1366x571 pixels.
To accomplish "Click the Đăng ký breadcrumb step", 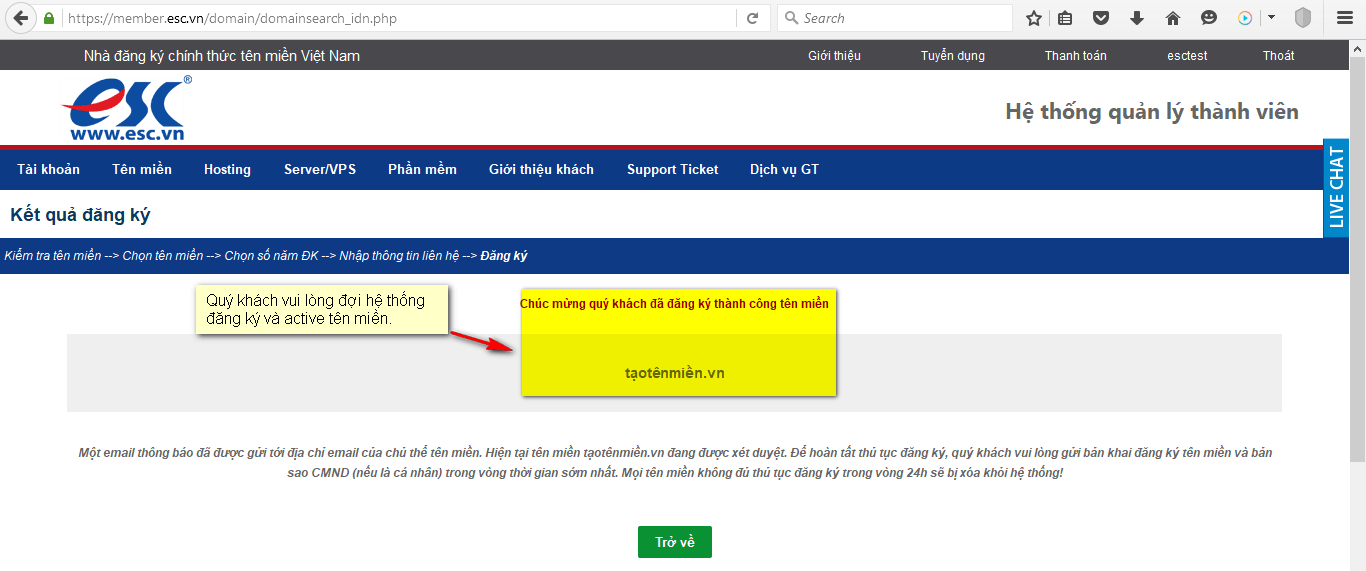I will click(x=504, y=256).
